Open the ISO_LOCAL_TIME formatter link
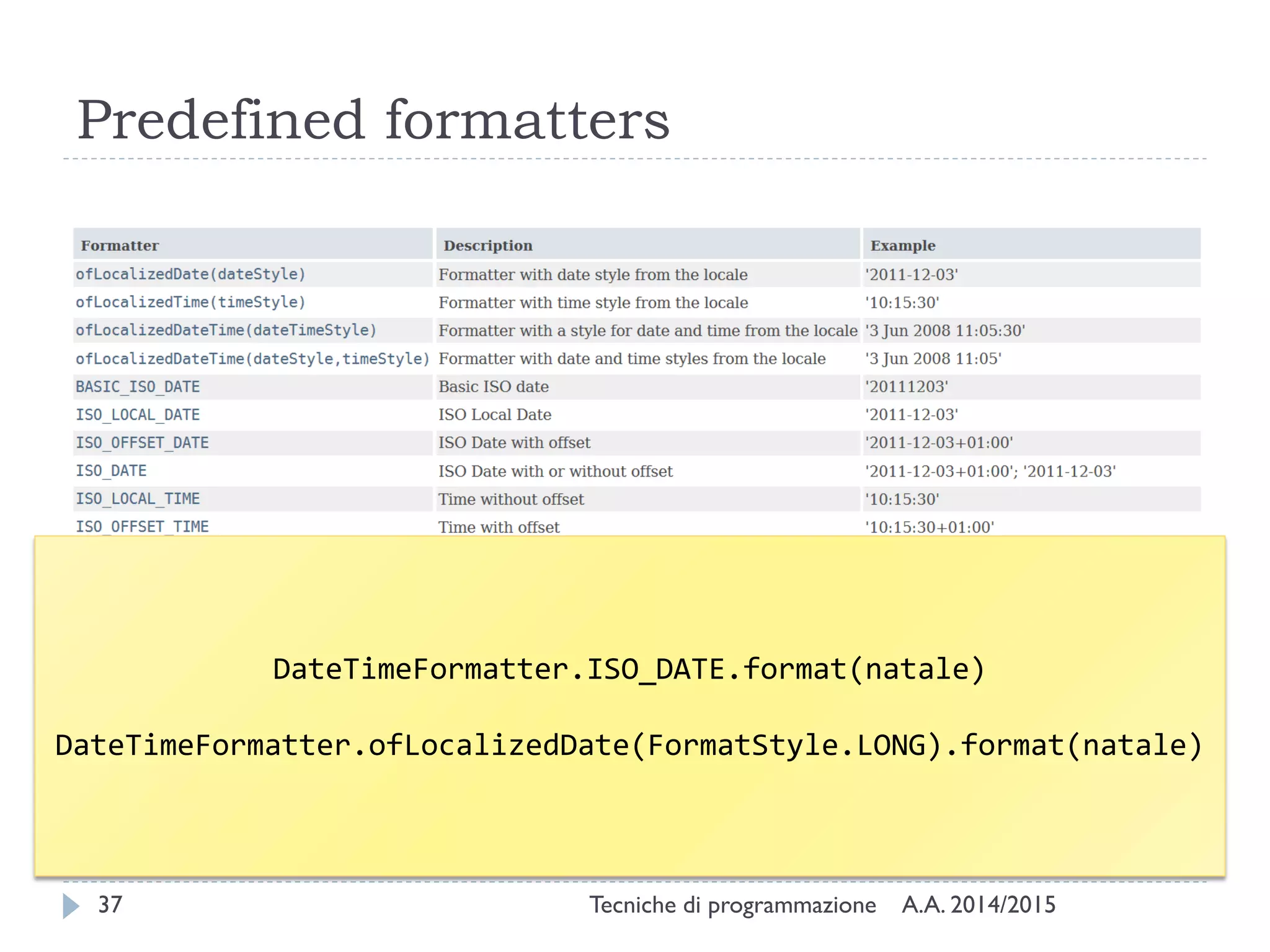 (x=138, y=499)
